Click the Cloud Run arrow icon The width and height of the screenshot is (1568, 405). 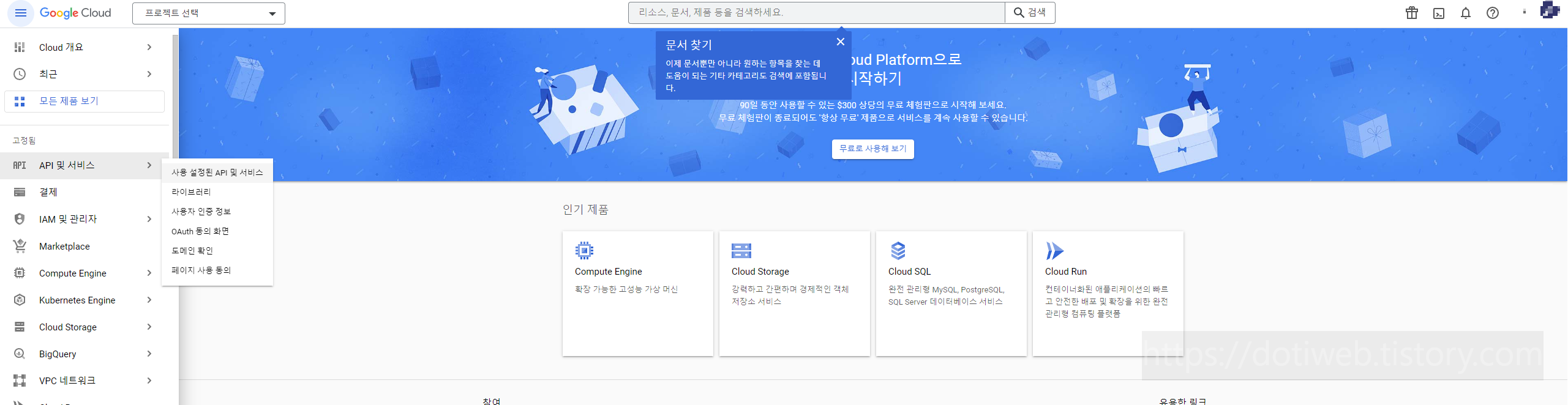1054,251
